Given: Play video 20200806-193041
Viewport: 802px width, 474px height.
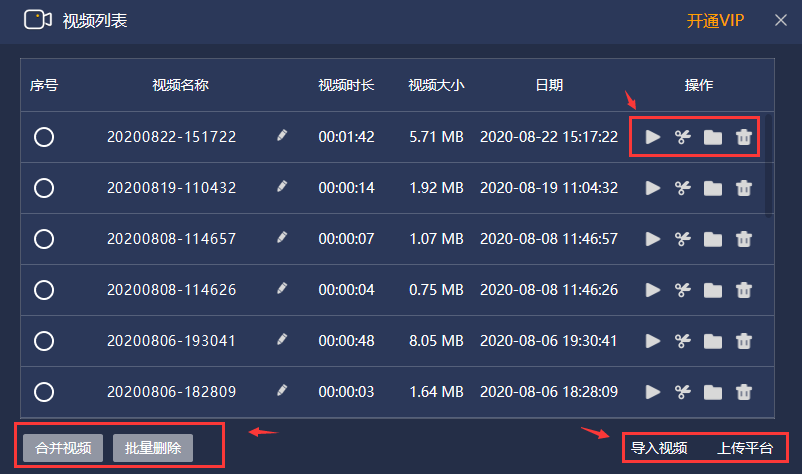Looking at the screenshot, I should tap(653, 341).
